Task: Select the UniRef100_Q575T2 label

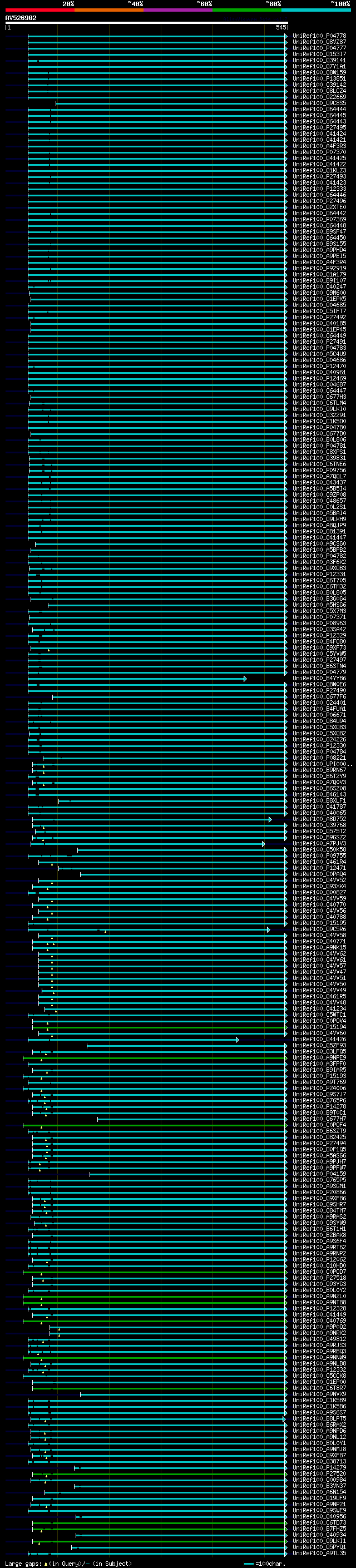Action: click(319, 832)
